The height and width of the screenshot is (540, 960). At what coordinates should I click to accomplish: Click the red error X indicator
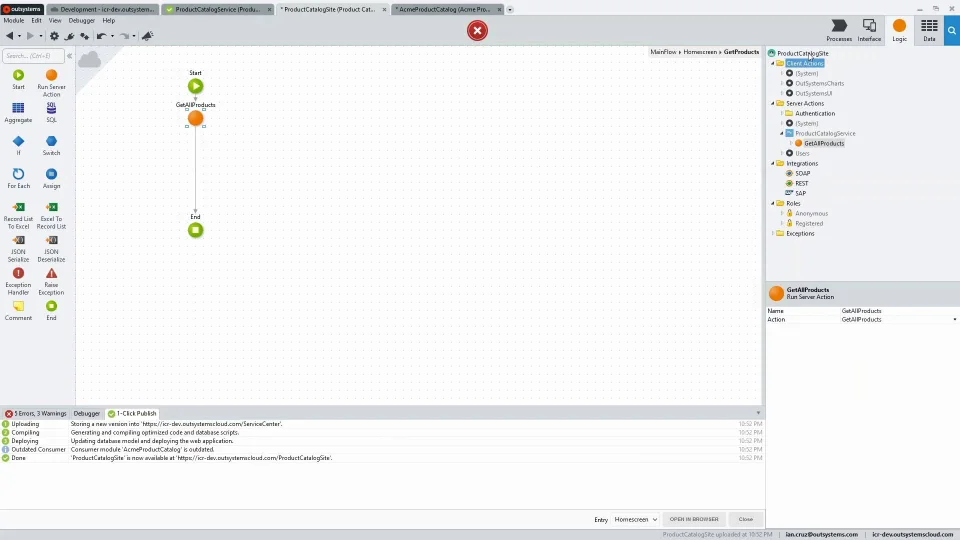(x=478, y=30)
